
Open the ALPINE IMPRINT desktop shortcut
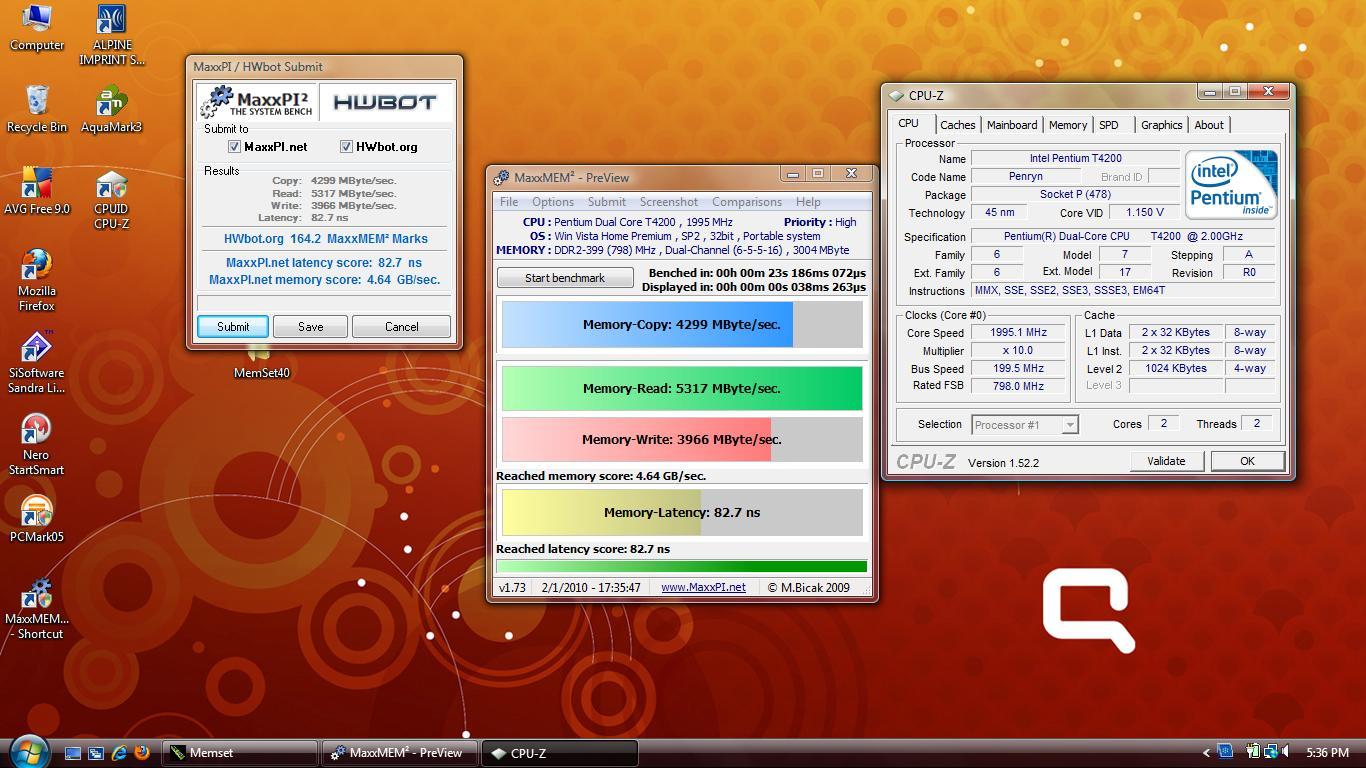(x=111, y=35)
